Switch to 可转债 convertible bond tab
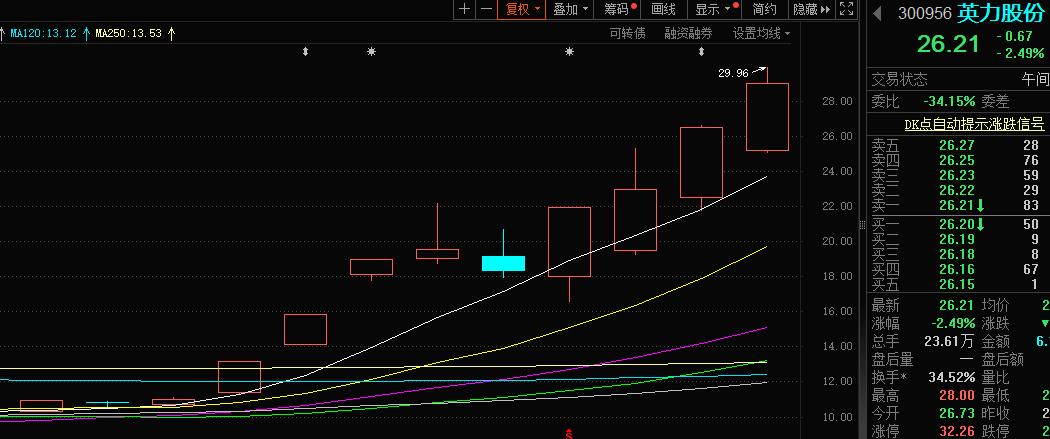This screenshot has width=1050, height=439. (x=627, y=34)
